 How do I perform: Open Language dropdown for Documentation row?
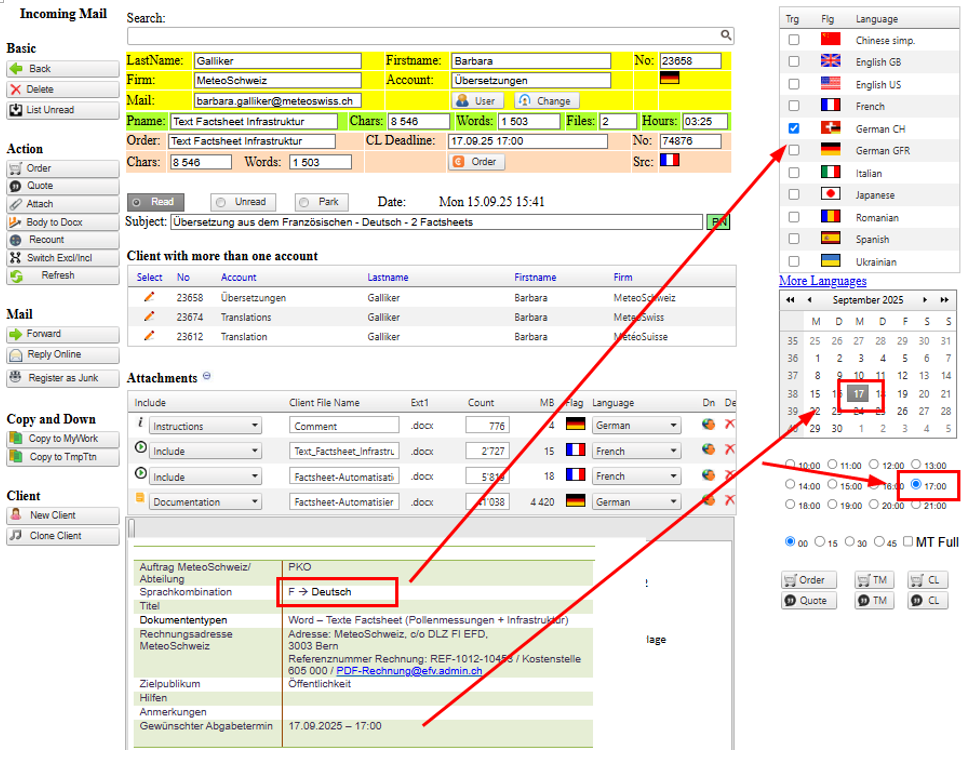[636, 502]
